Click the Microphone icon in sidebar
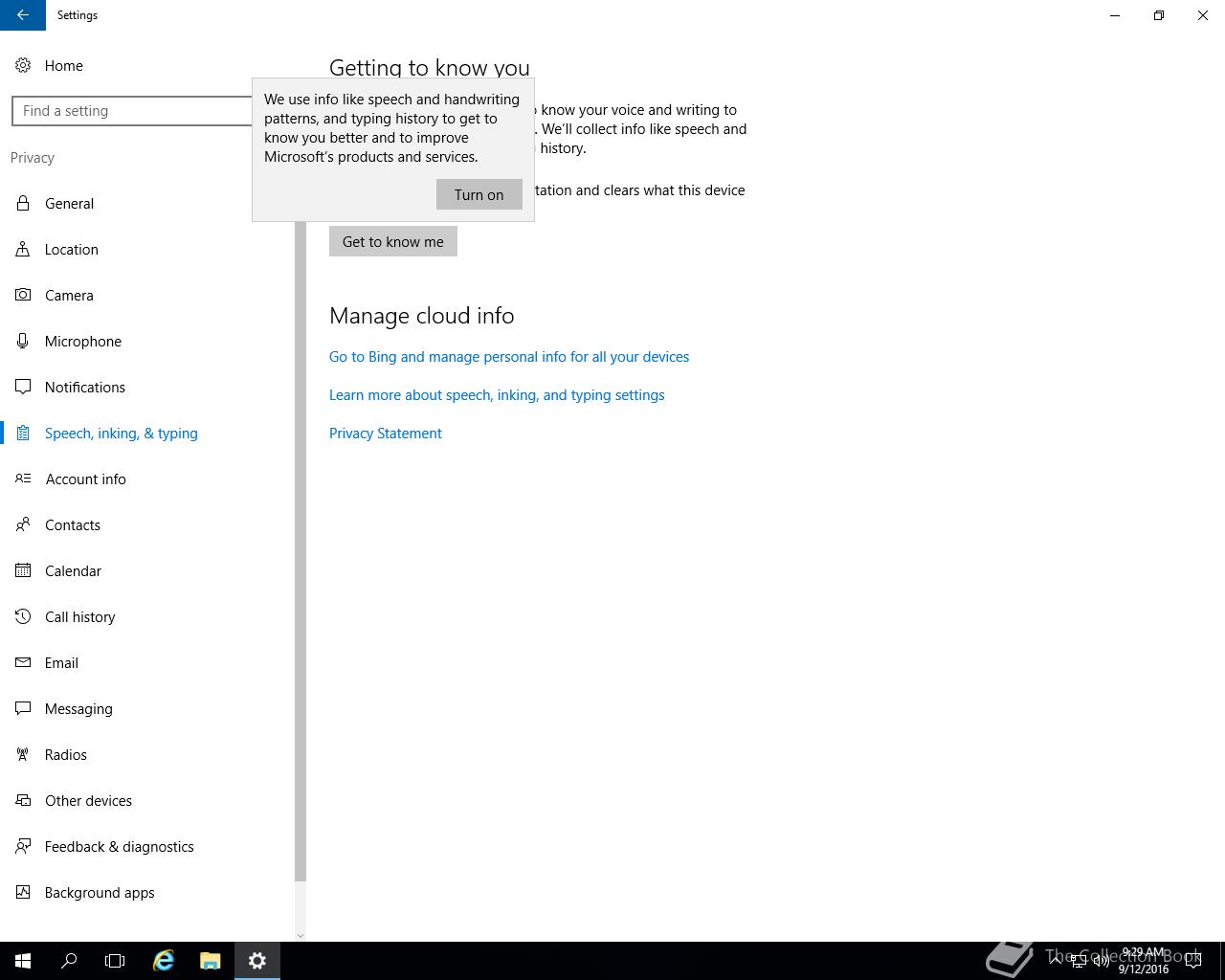 [x=23, y=342]
